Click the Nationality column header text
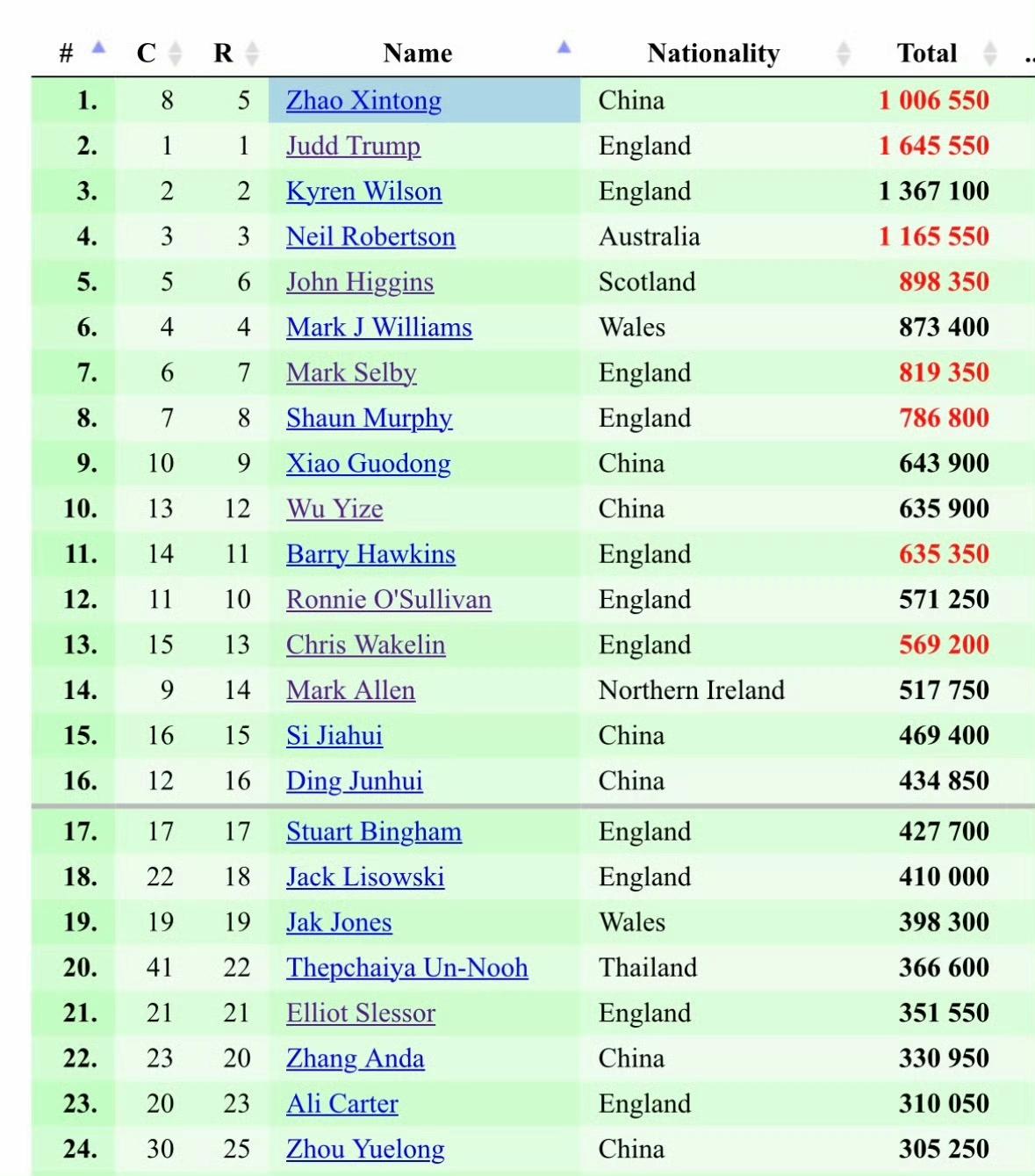 pos(713,54)
